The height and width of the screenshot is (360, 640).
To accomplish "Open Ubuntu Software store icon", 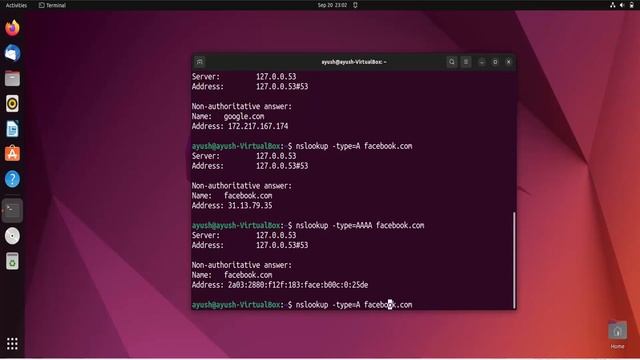I will (x=12, y=154).
